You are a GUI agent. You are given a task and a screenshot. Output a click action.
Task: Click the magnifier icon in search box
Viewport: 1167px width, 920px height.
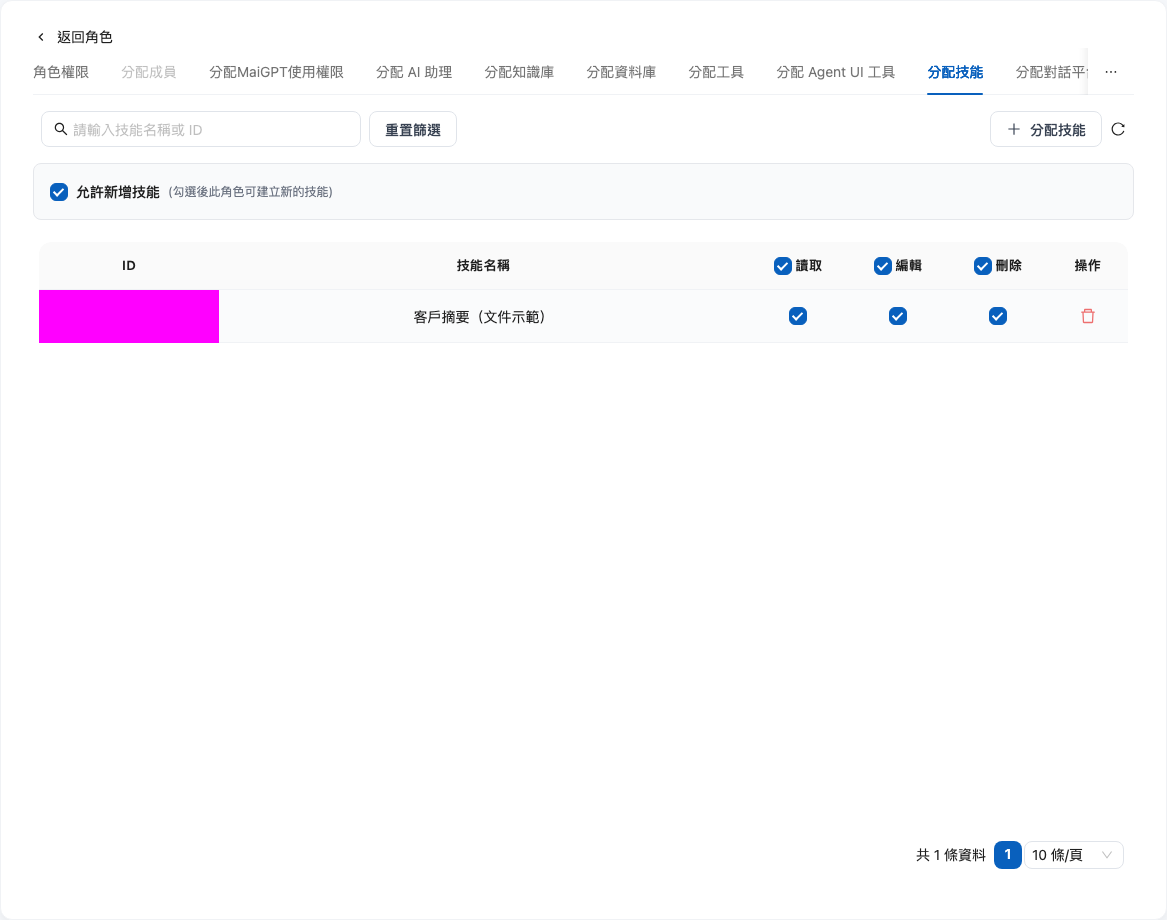pos(61,130)
